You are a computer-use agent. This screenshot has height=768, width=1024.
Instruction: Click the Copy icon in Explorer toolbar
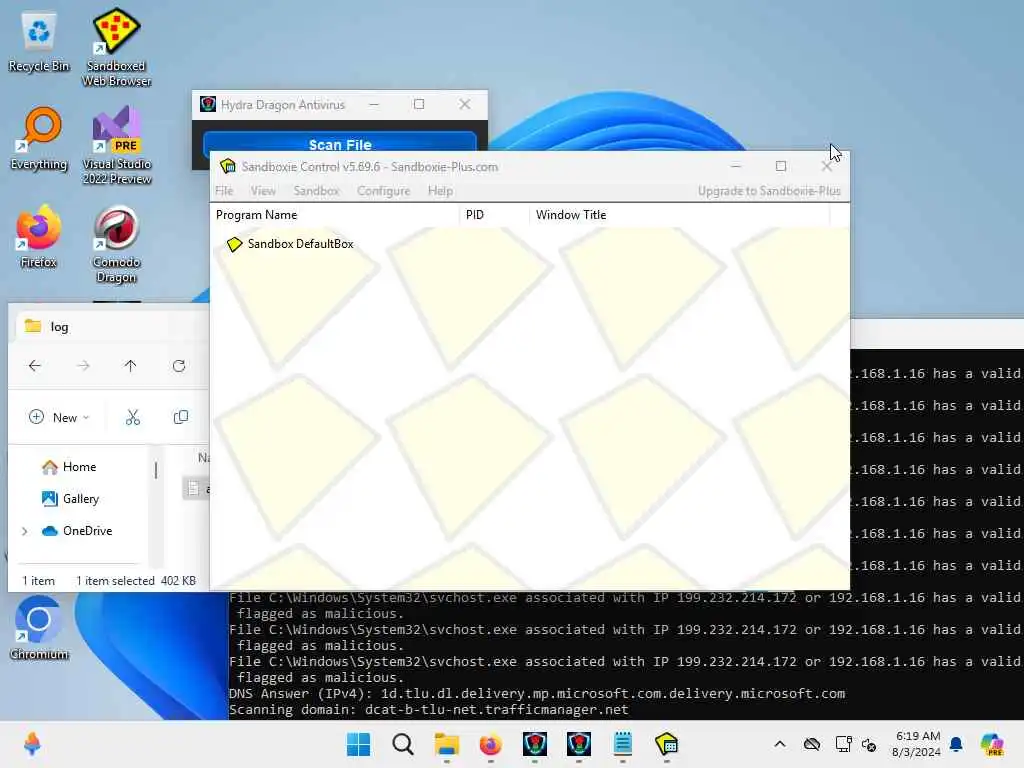(x=181, y=417)
